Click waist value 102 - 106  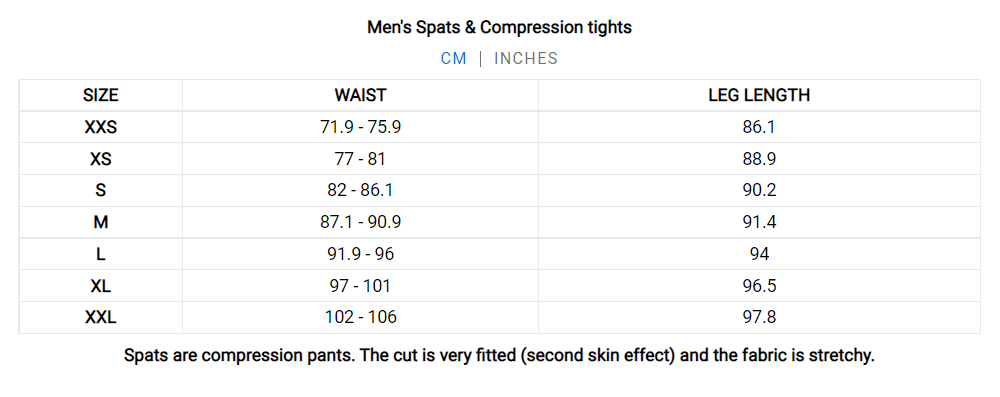[x=360, y=317]
